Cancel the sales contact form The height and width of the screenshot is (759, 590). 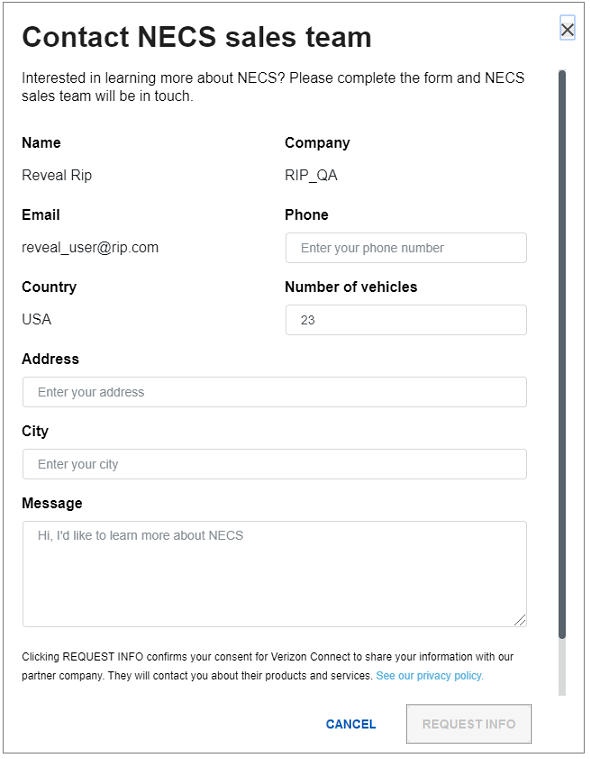[x=351, y=724]
